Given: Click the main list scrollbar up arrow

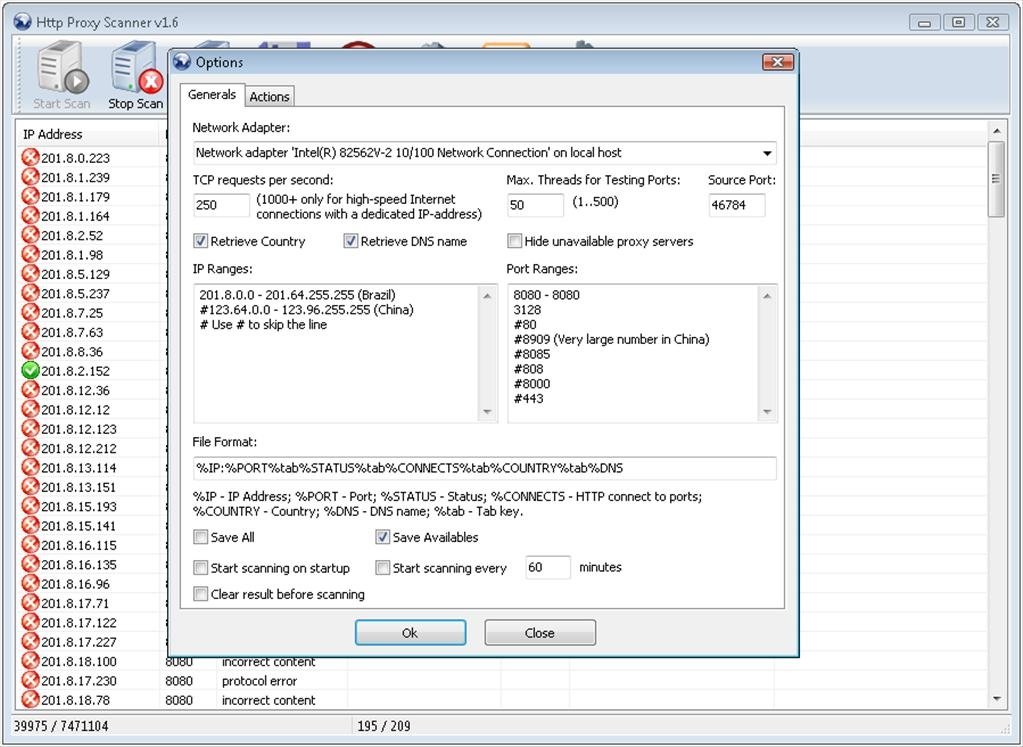Looking at the screenshot, I should click(x=996, y=131).
